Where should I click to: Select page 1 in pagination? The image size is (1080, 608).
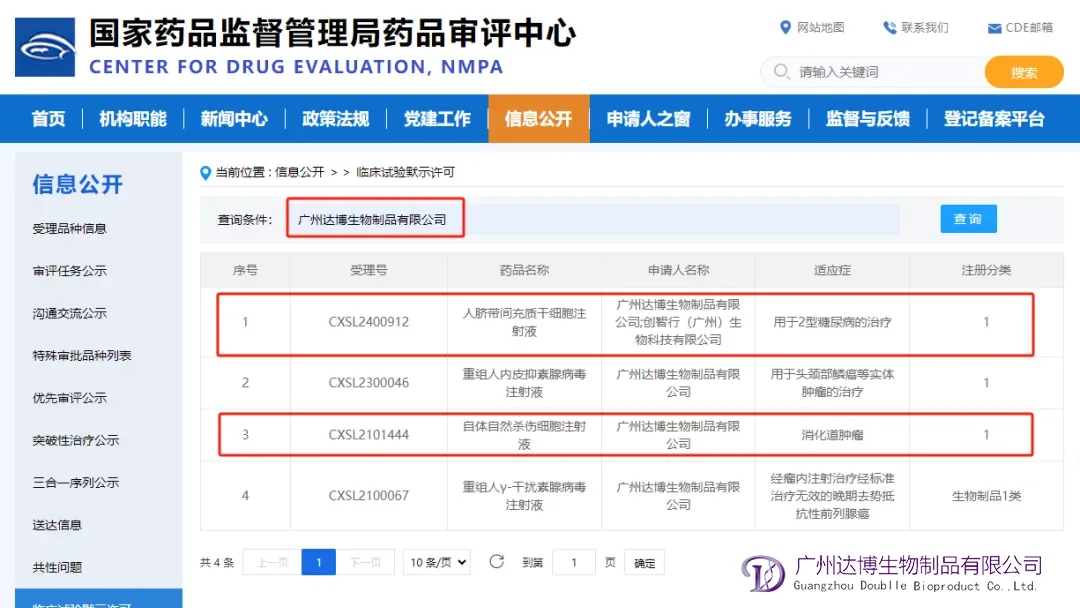tap(318, 563)
